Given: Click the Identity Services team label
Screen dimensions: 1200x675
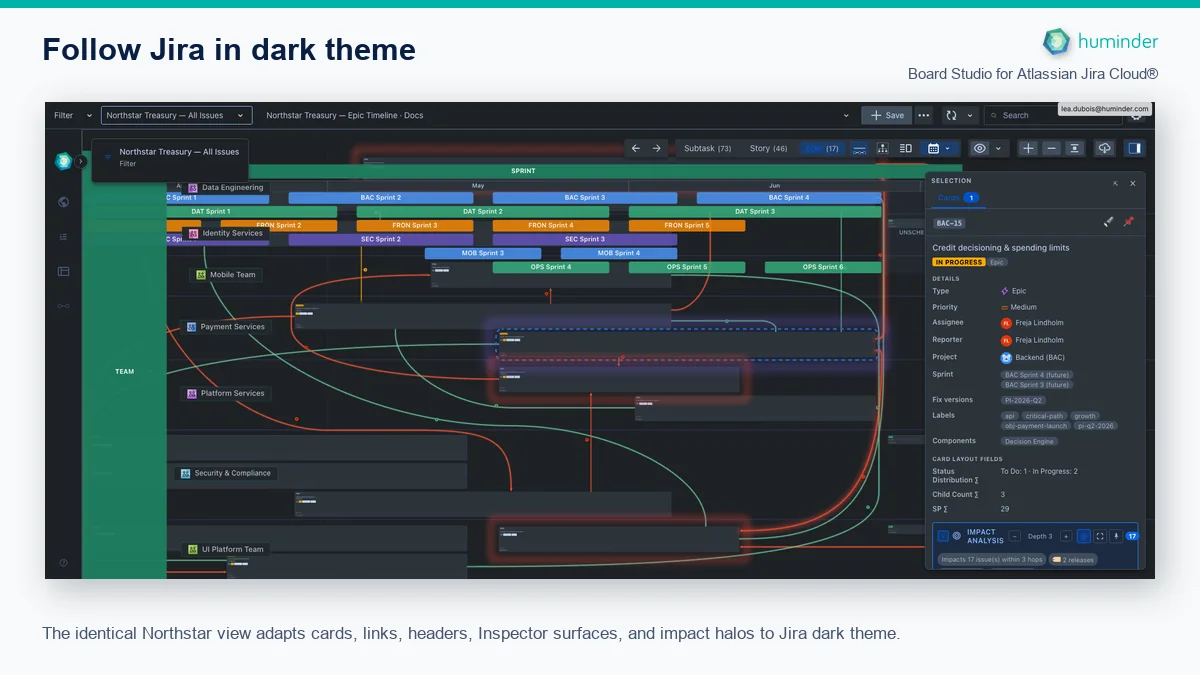Looking at the screenshot, I should click(x=226, y=233).
